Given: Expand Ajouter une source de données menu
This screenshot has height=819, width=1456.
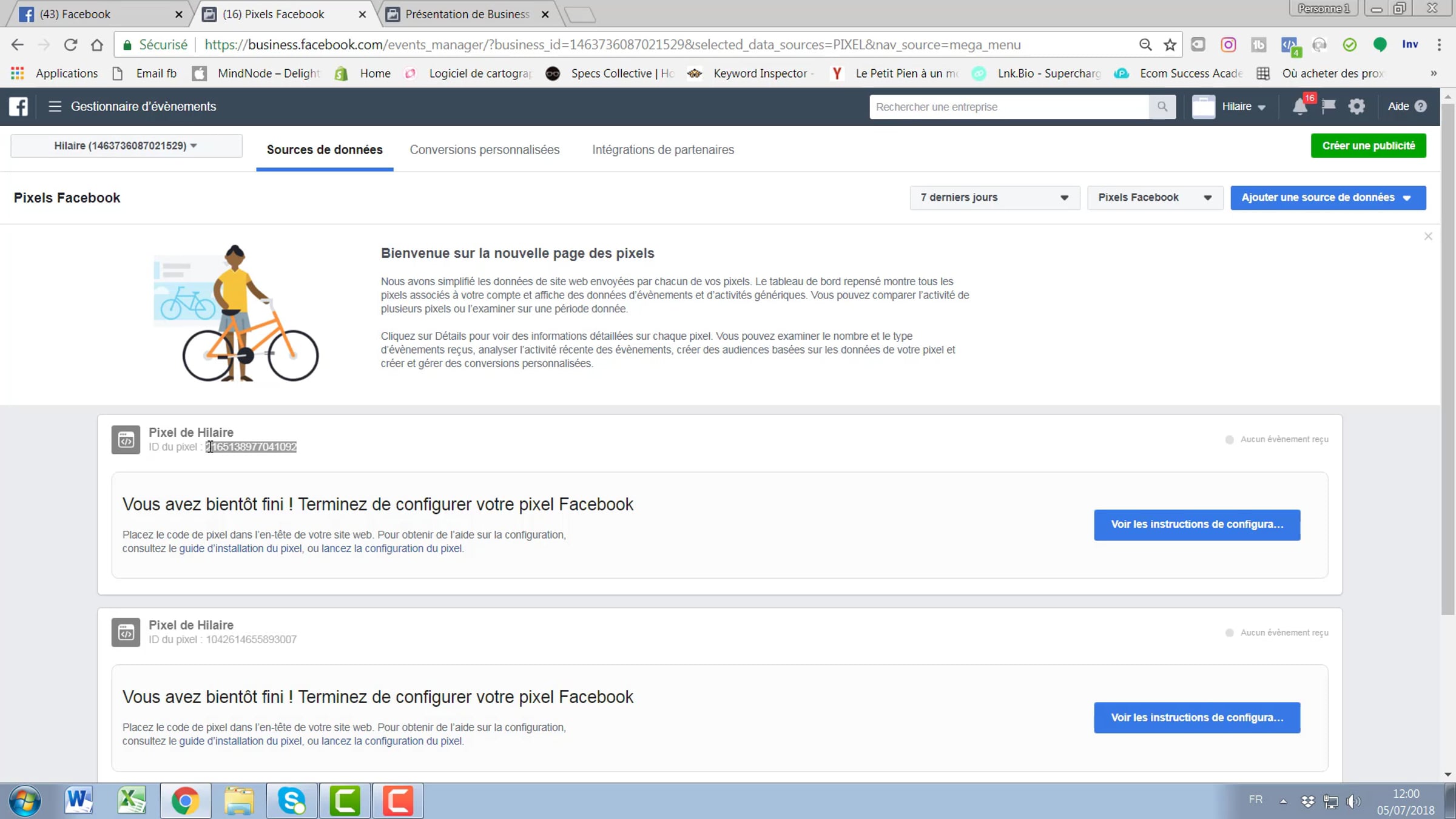Looking at the screenshot, I should 1327,198.
